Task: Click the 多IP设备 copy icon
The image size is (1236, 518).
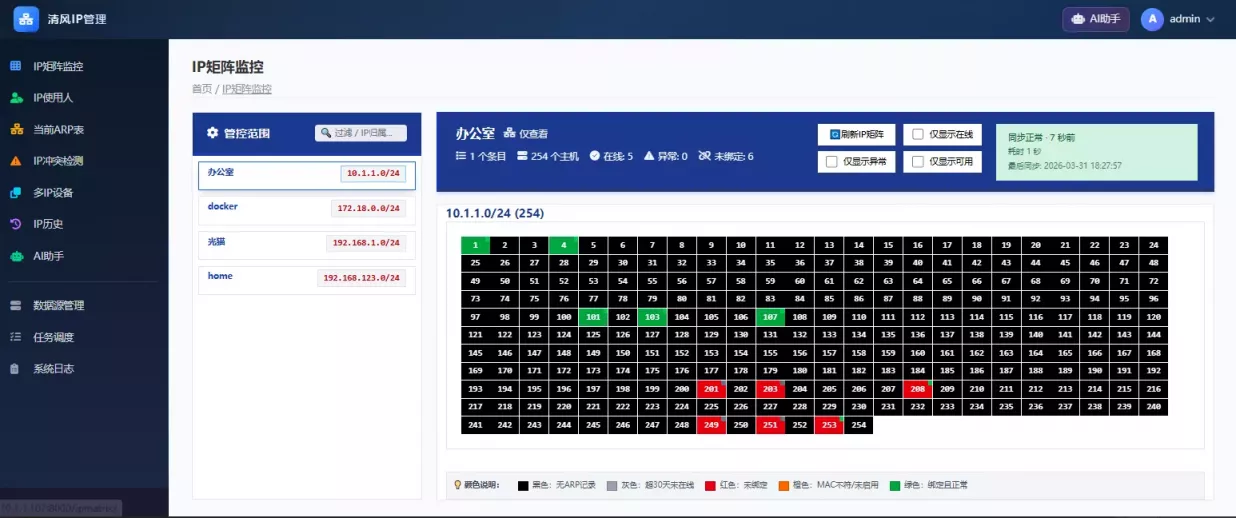Action: pyautogui.click(x=15, y=193)
